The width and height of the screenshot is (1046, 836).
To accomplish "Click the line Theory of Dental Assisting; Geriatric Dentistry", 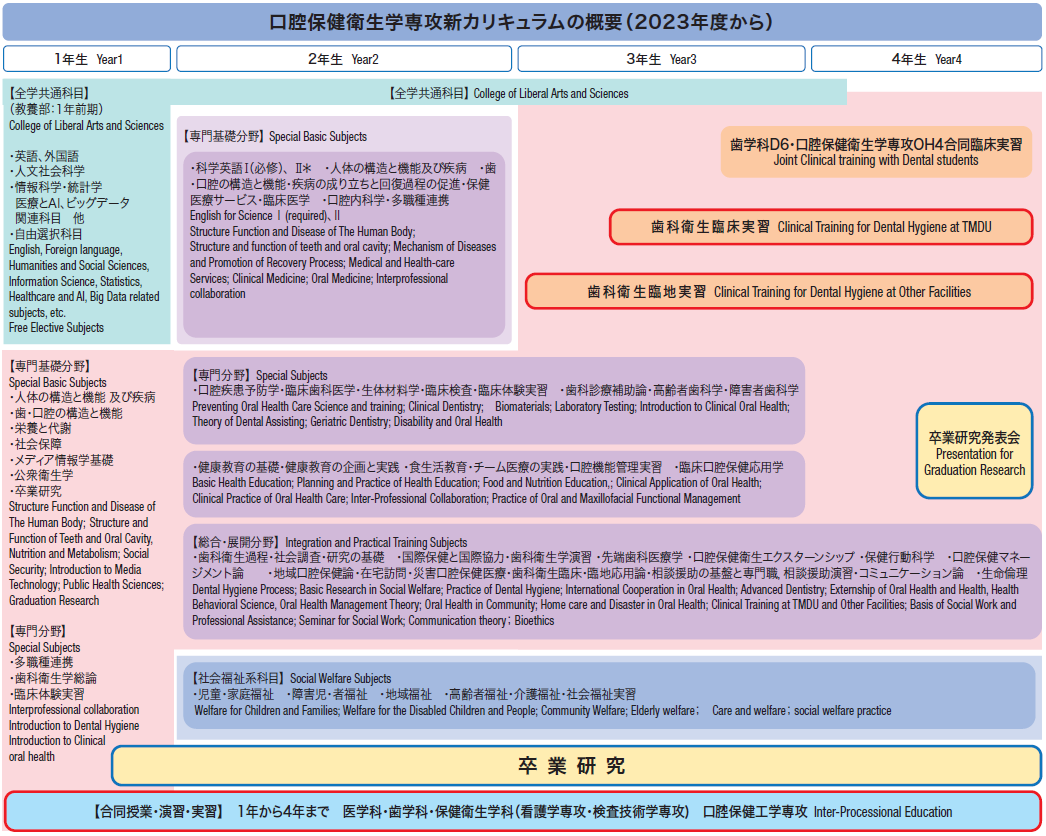I will 347,422.
